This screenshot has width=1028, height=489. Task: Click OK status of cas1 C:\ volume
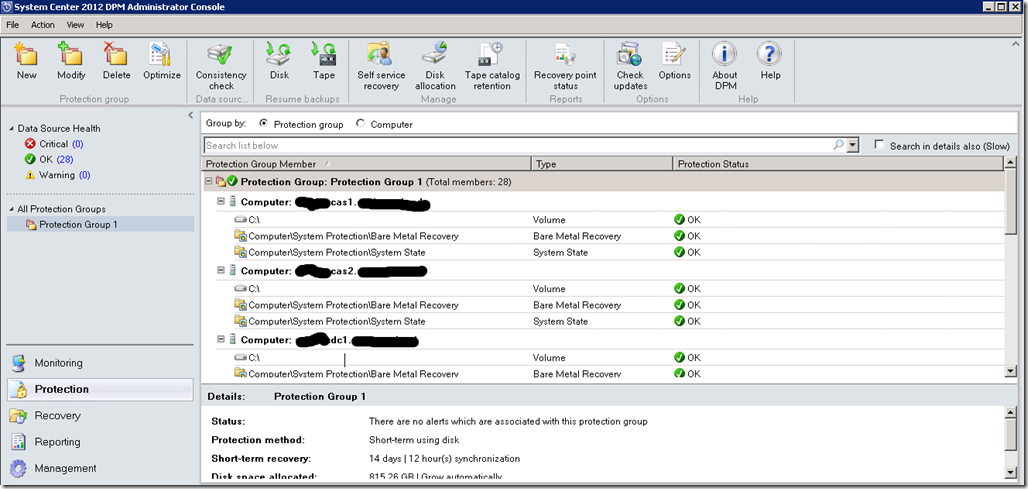tap(688, 220)
